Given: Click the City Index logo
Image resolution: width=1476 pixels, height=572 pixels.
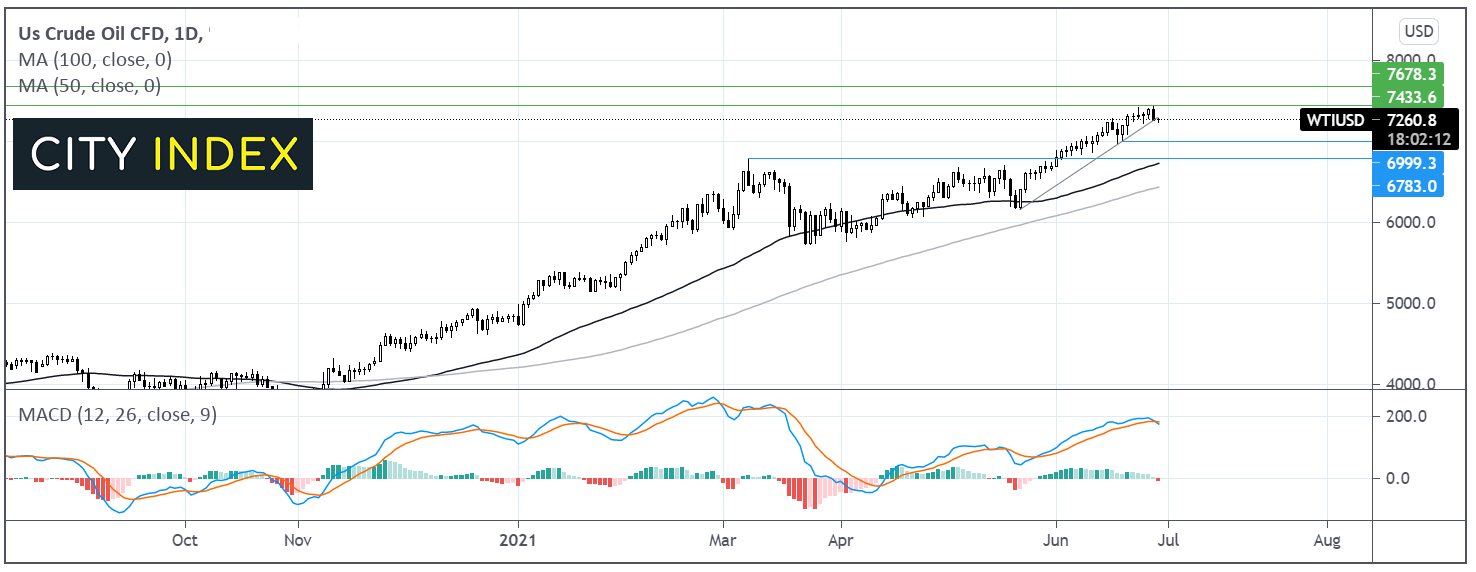Looking at the screenshot, I should click(x=163, y=154).
